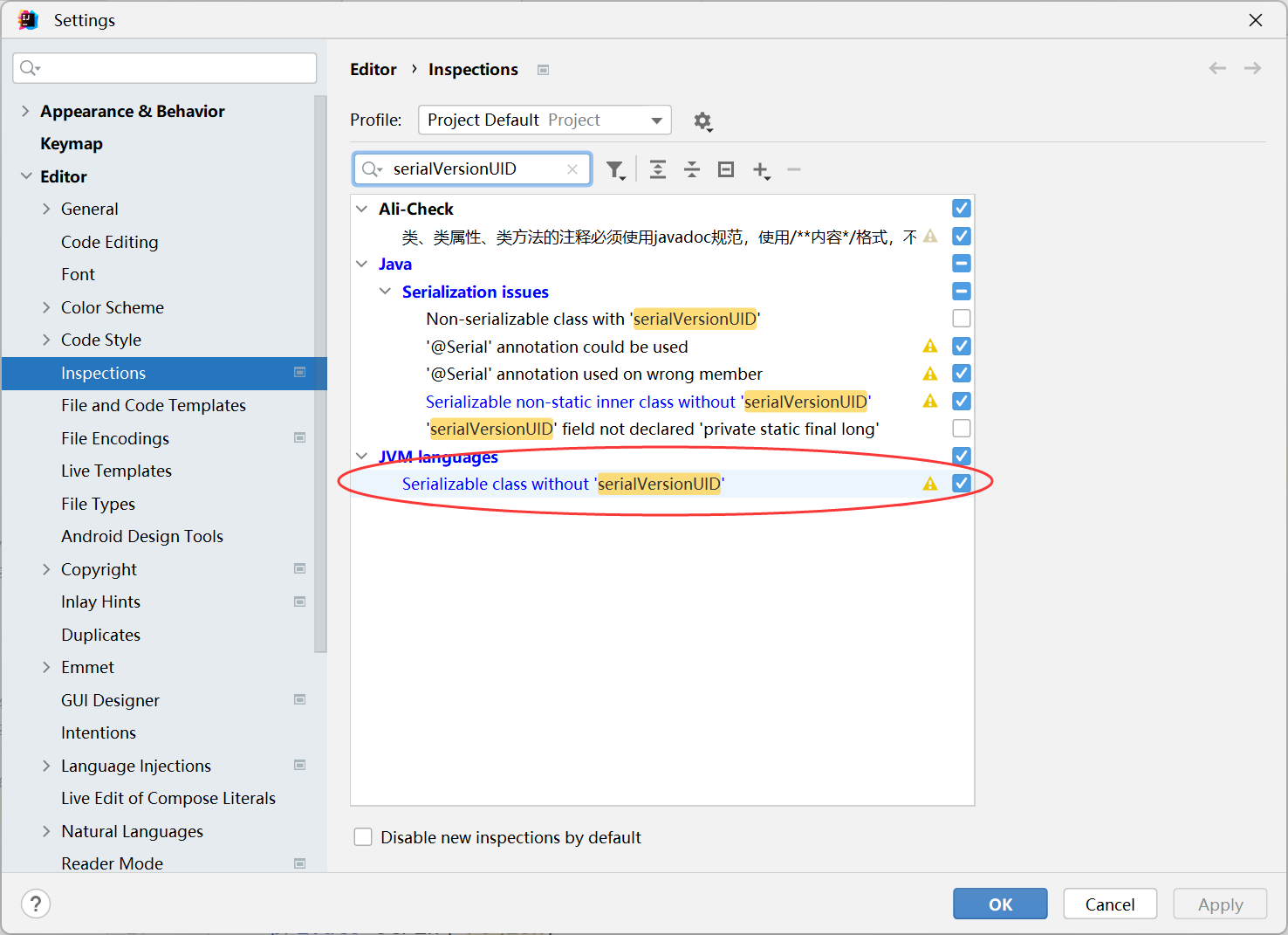The width and height of the screenshot is (1288, 935).
Task: Toggle the Ali-Check group checkbox
Action: pyautogui.click(x=962, y=209)
